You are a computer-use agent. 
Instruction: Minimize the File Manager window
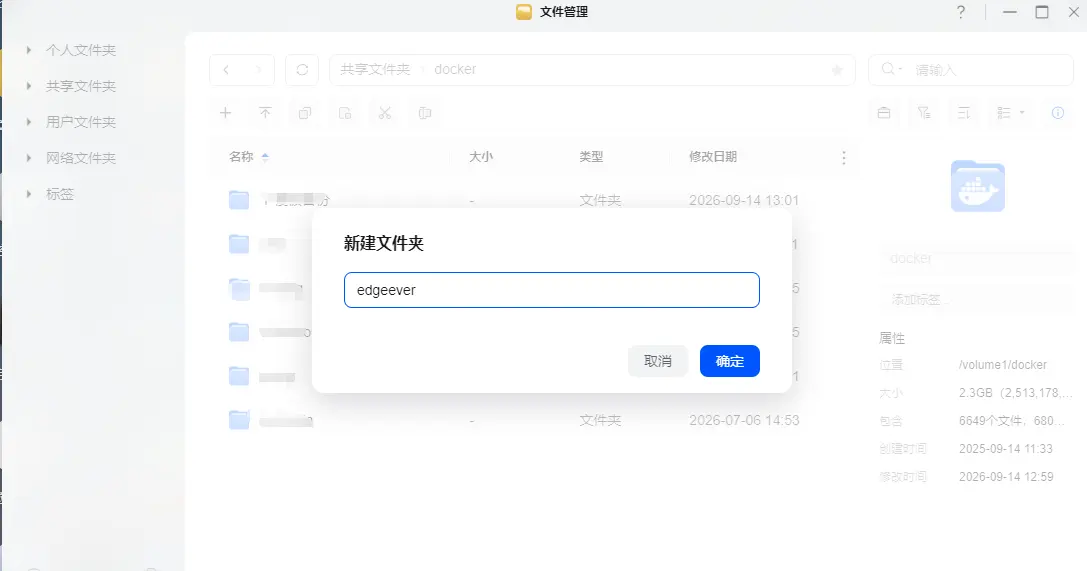pyautogui.click(x=1009, y=12)
